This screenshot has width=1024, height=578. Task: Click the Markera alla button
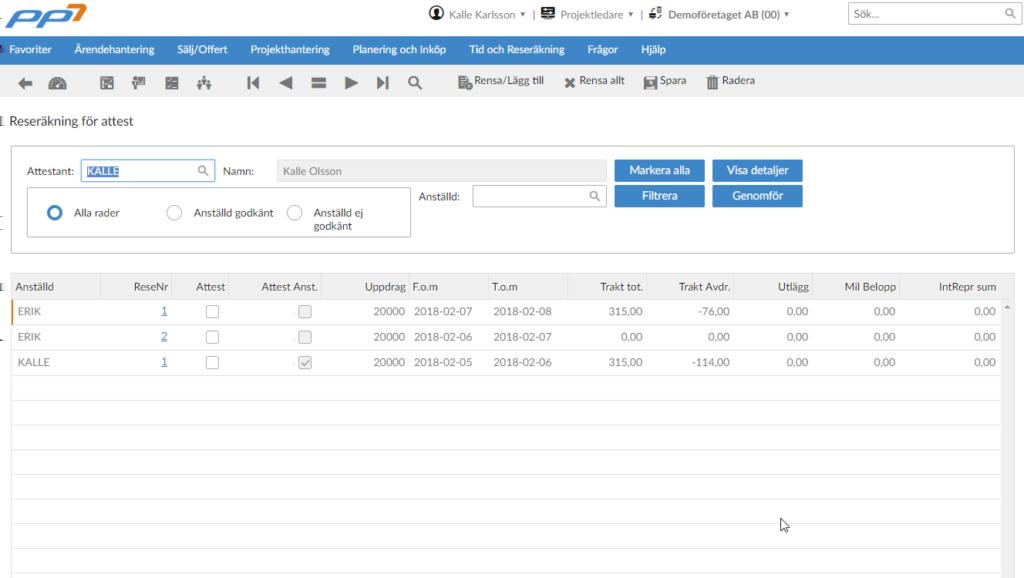click(x=660, y=170)
